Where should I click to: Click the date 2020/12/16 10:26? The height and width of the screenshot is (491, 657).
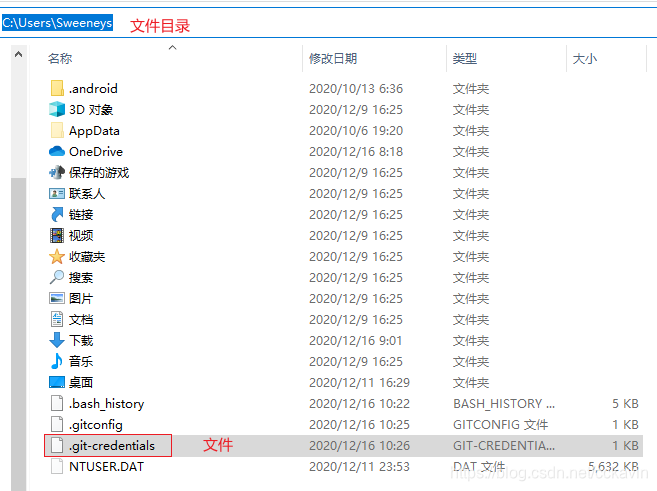click(359, 445)
